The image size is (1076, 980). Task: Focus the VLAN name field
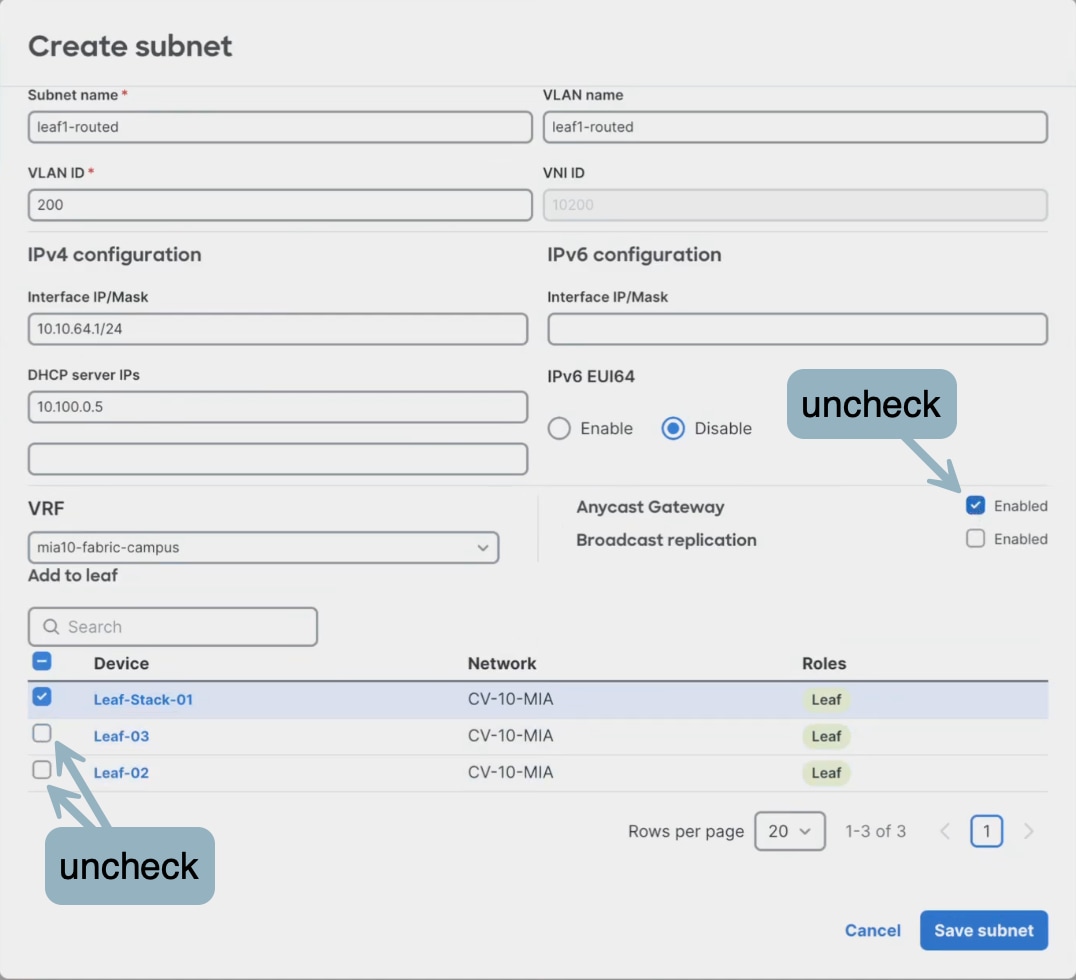click(795, 127)
